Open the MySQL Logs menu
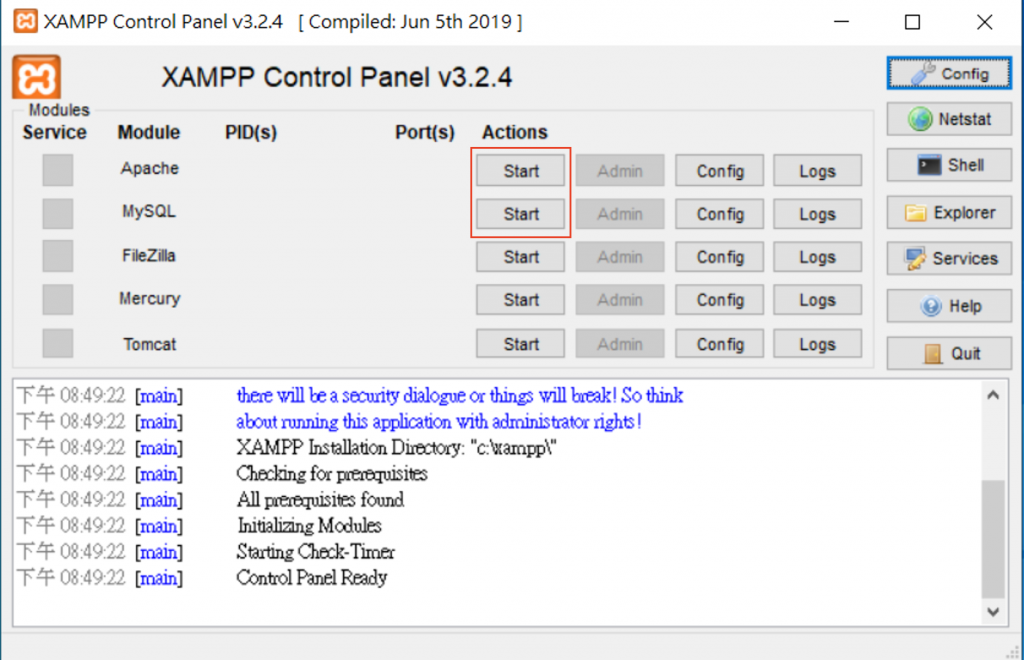This screenshot has height=660, width=1024. 818,214
